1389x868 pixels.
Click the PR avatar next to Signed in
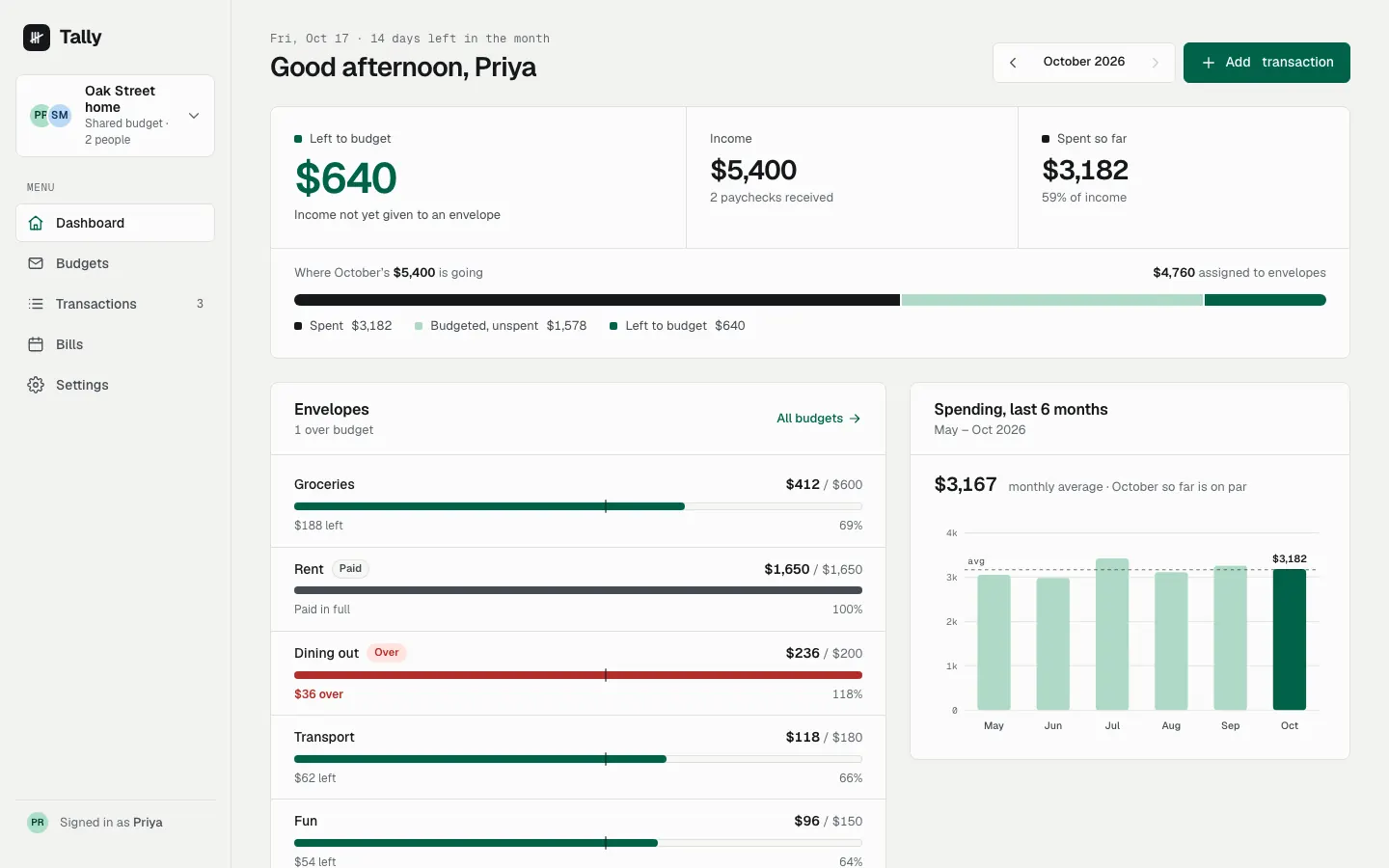(x=38, y=823)
